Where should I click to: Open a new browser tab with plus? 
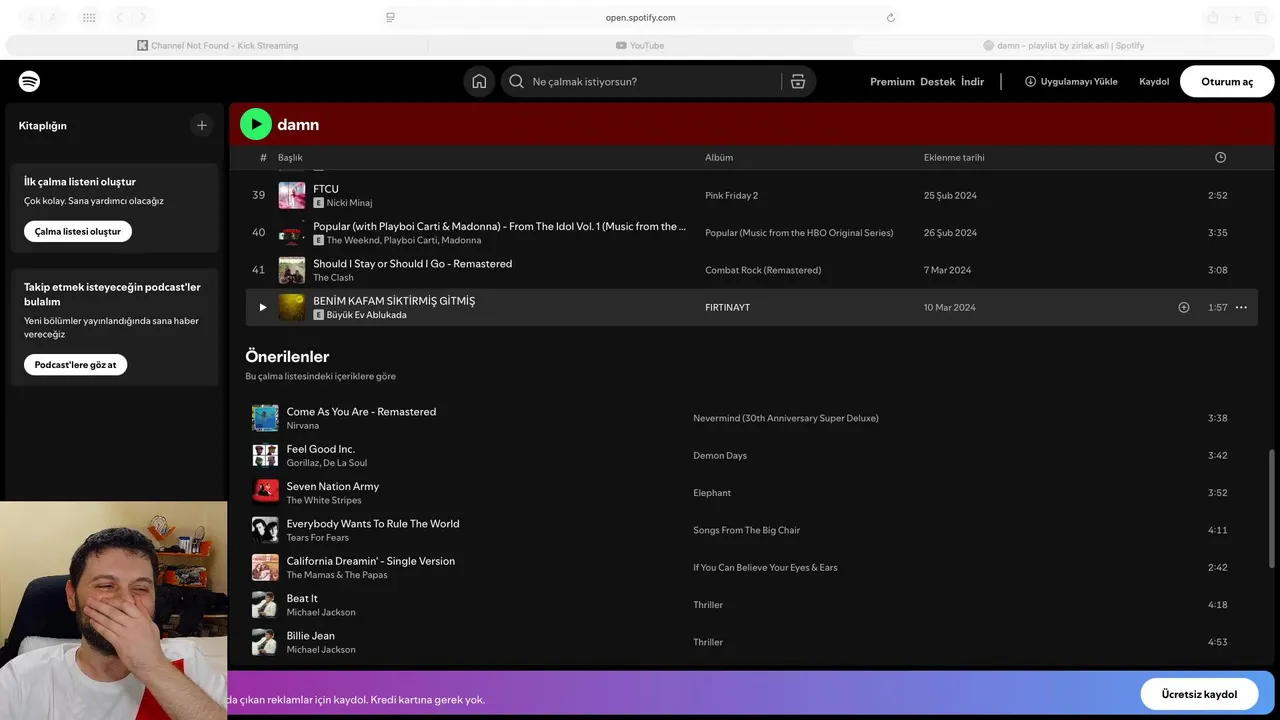(1236, 17)
